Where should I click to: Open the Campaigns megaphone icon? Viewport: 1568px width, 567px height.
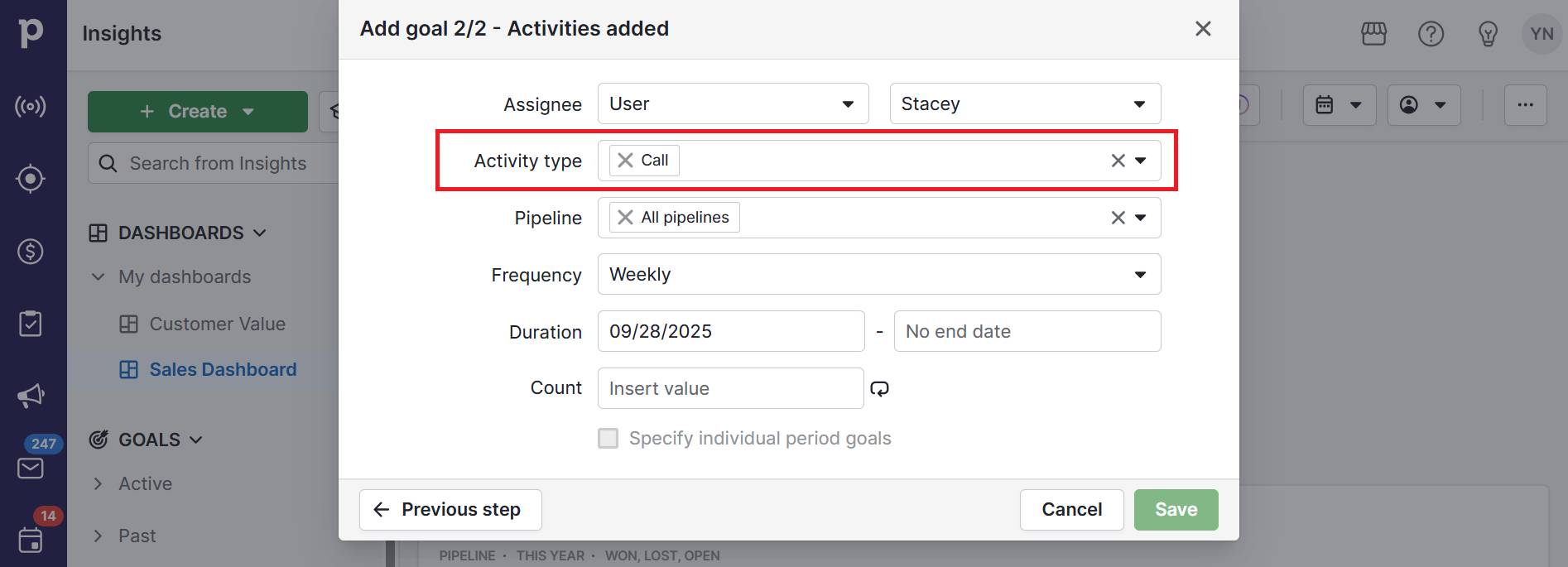(x=31, y=395)
